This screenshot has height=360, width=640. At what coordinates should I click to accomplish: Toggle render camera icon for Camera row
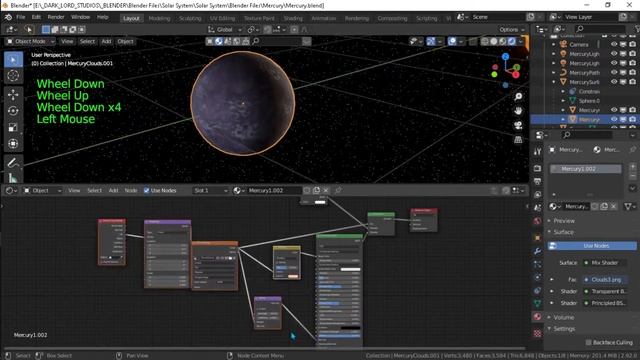[x=632, y=44]
